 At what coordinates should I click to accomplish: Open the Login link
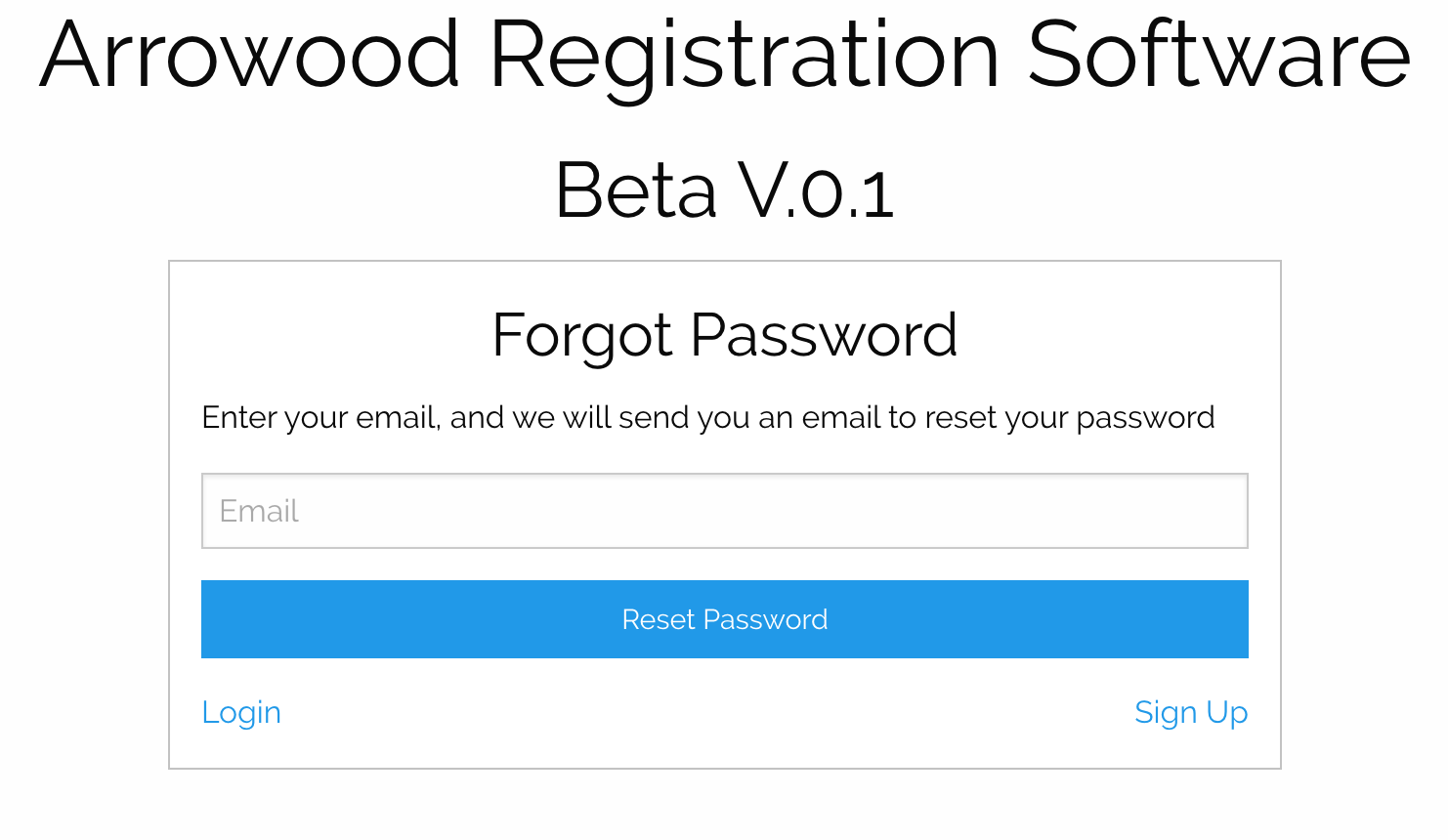pyautogui.click(x=241, y=712)
